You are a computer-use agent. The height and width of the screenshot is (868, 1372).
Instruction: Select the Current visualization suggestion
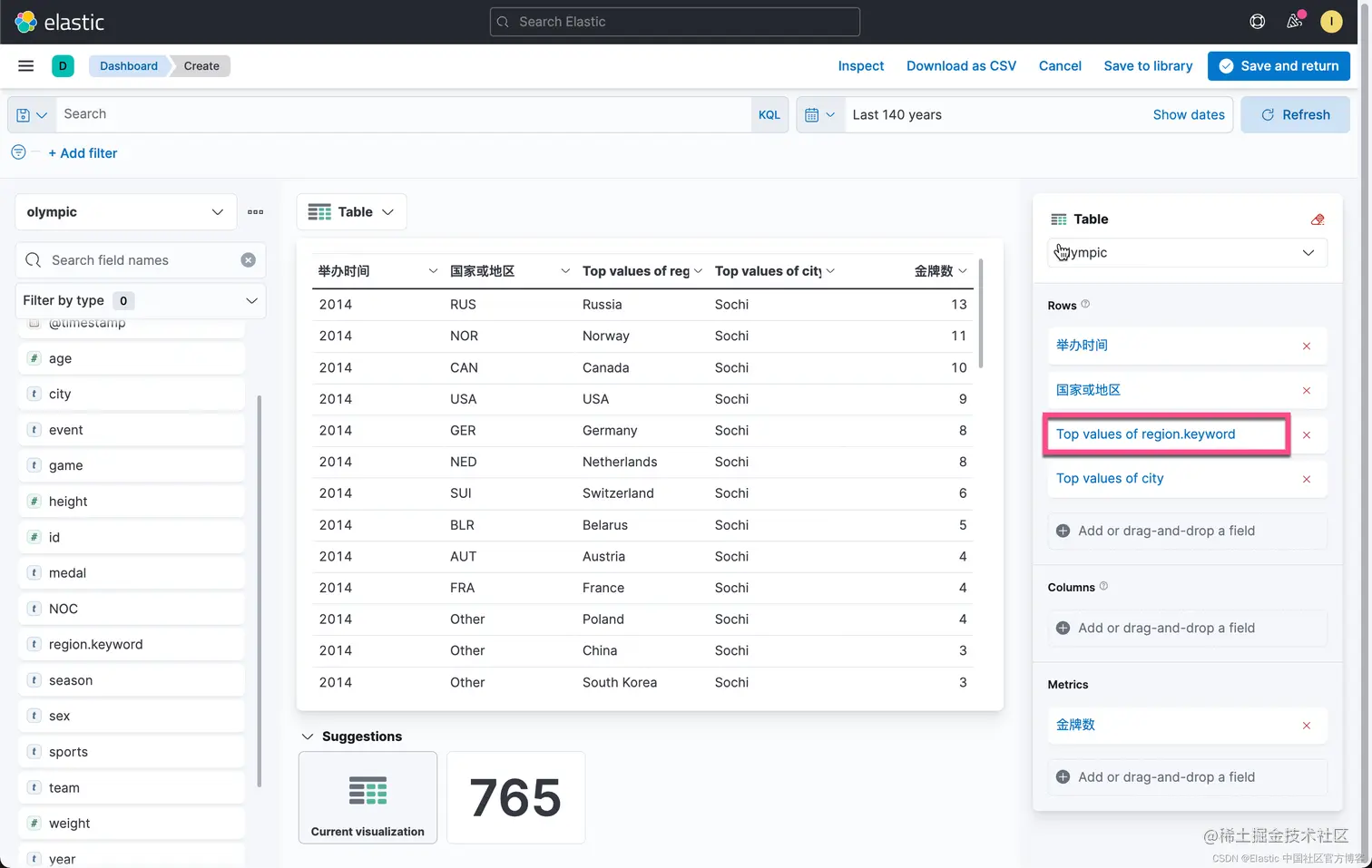[x=367, y=797]
